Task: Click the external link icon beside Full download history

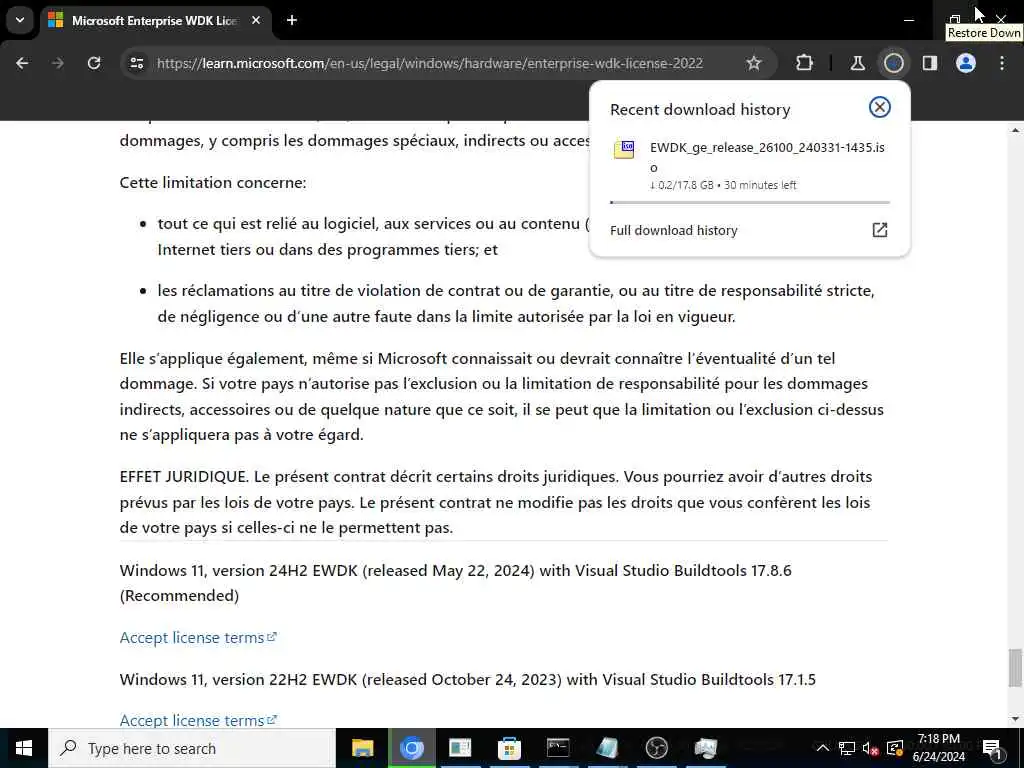Action: tap(880, 230)
